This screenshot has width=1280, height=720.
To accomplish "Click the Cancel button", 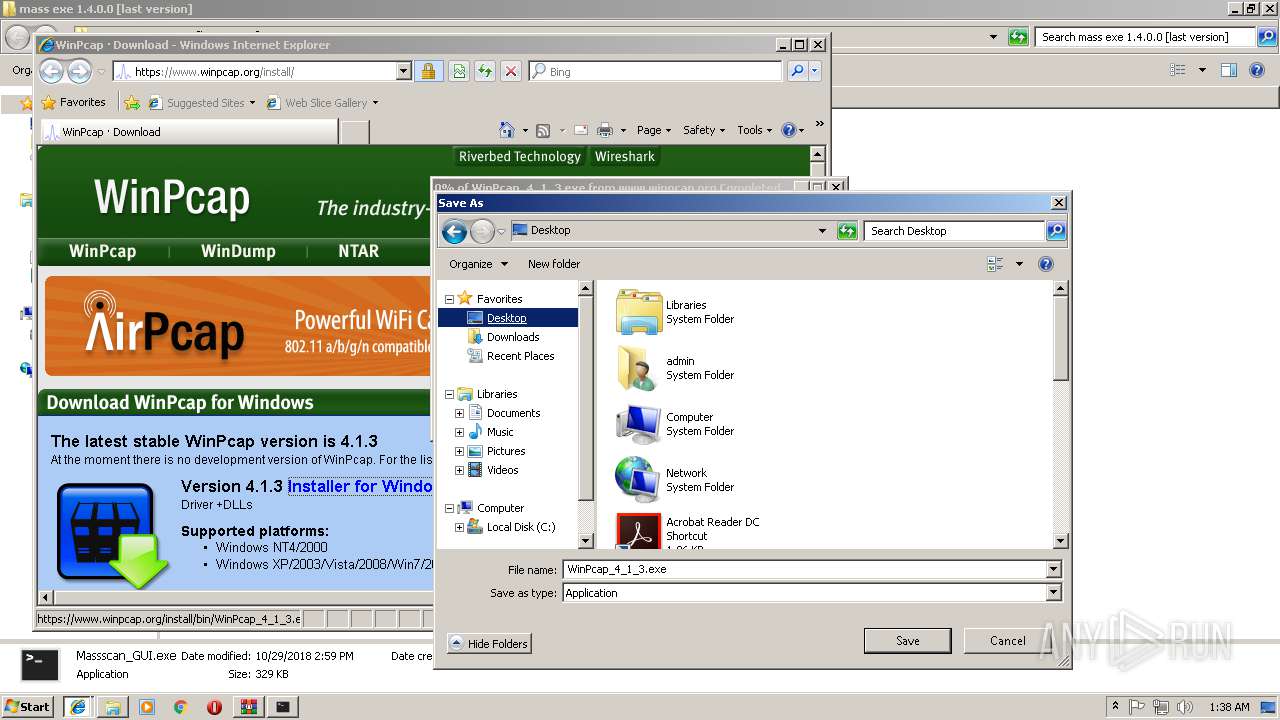I will pos(1007,641).
